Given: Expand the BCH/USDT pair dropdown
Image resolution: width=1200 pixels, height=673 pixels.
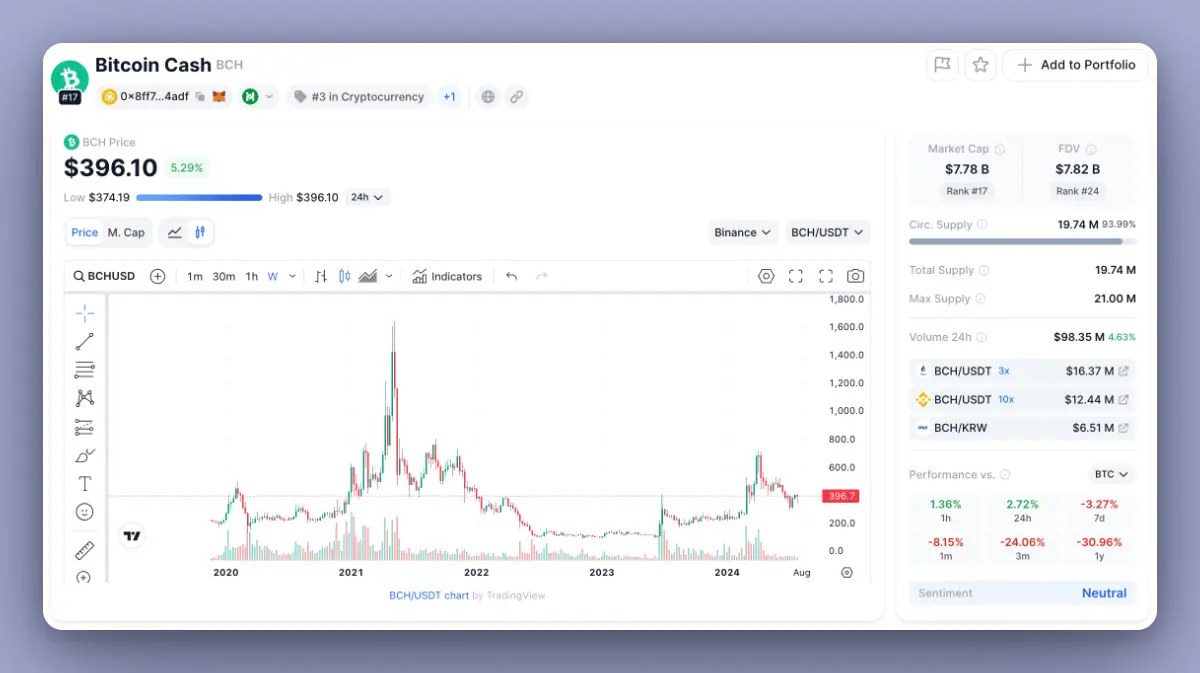Looking at the screenshot, I should (x=827, y=232).
